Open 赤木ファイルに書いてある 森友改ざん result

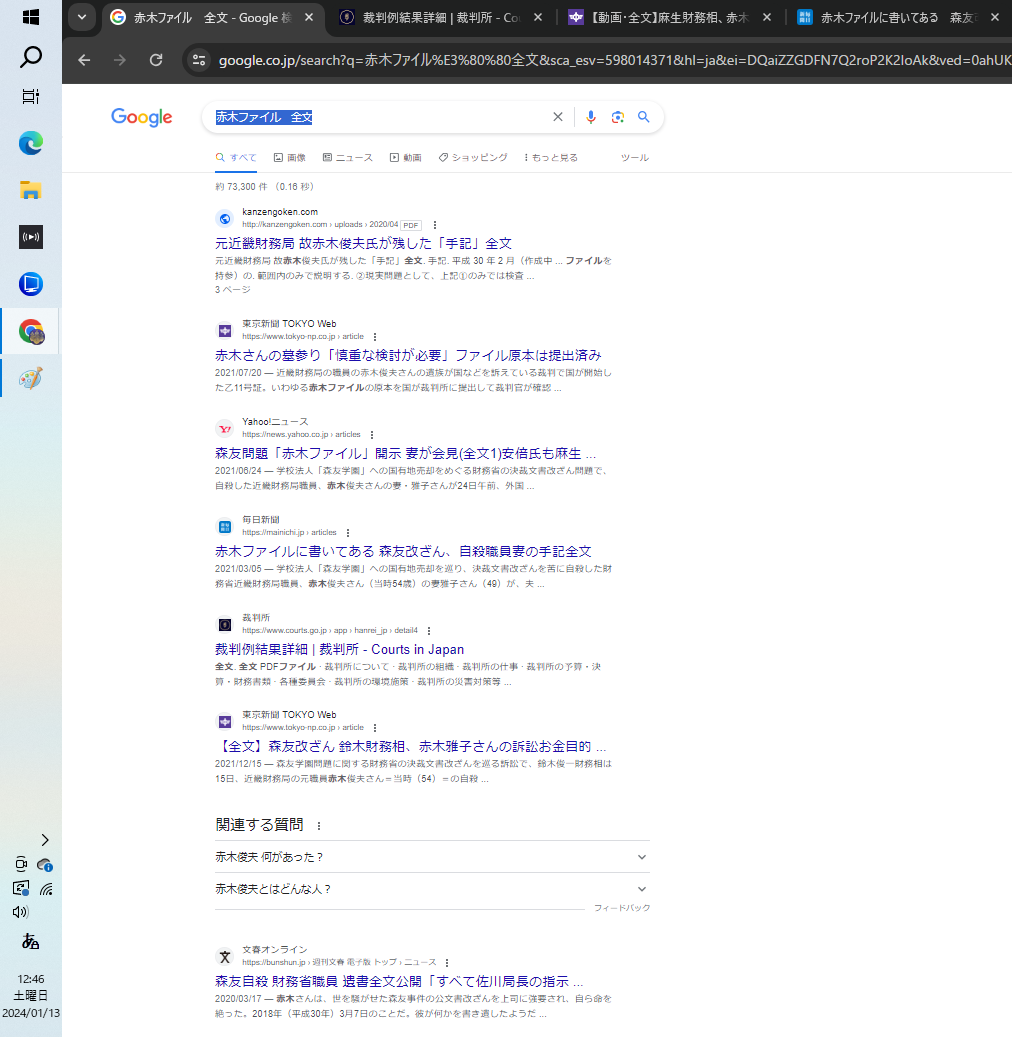pyautogui.click(x=403, y=552)
